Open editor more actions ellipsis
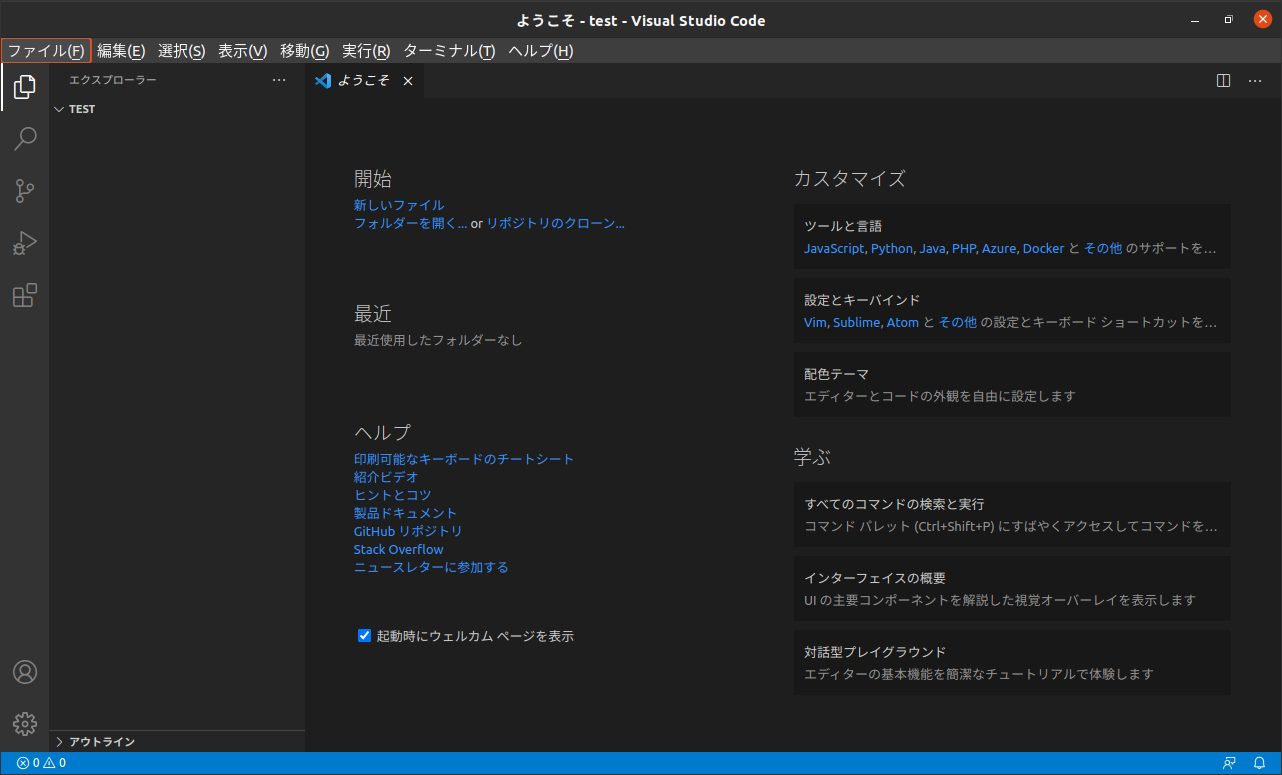The width and height of the screenshot is (1282, 775). tap(1255, 81)
